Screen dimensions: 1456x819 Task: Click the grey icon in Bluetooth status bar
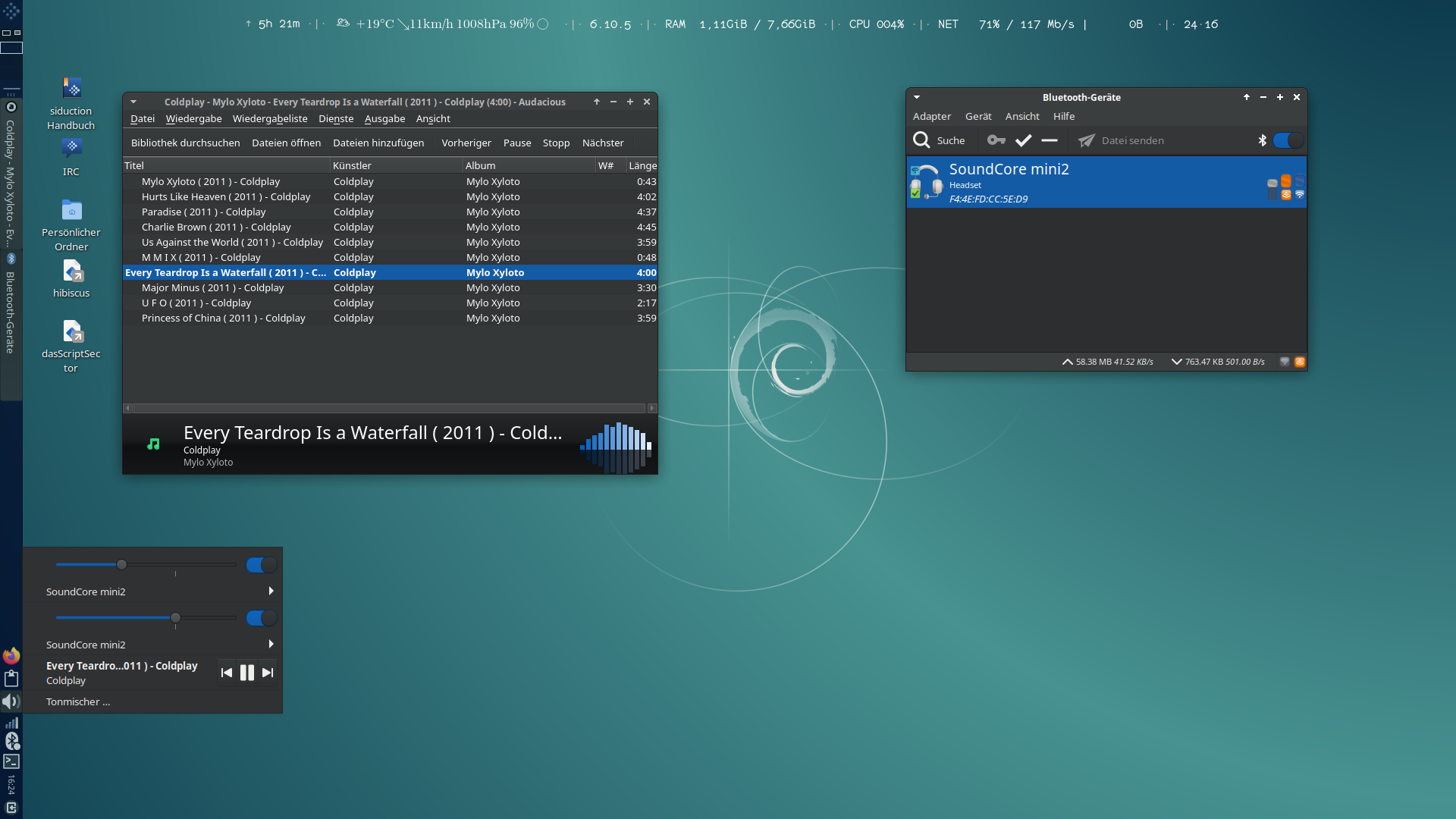coord(1285,362)
